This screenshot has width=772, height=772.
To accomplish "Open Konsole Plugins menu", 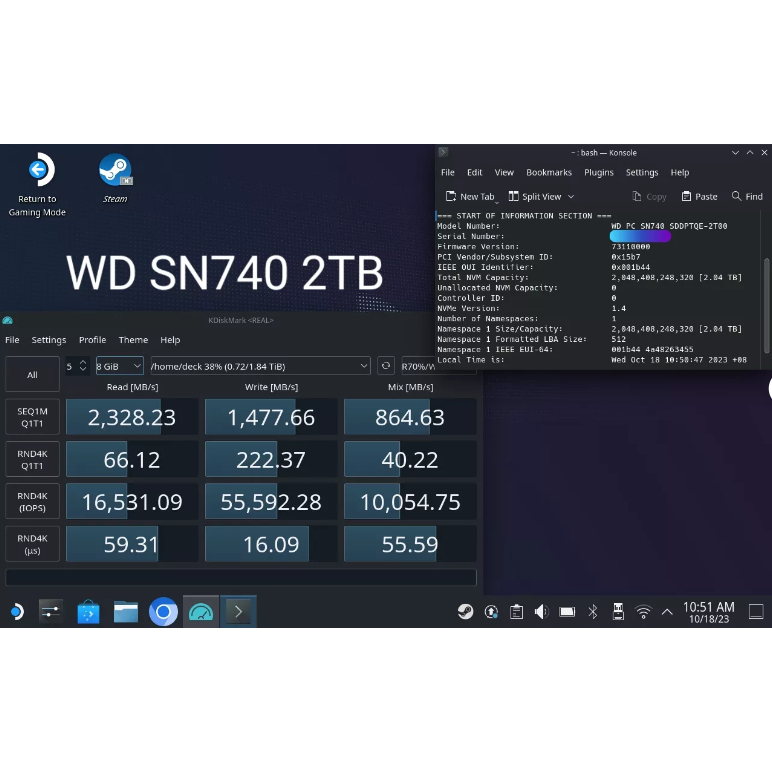I will [599, 172].
